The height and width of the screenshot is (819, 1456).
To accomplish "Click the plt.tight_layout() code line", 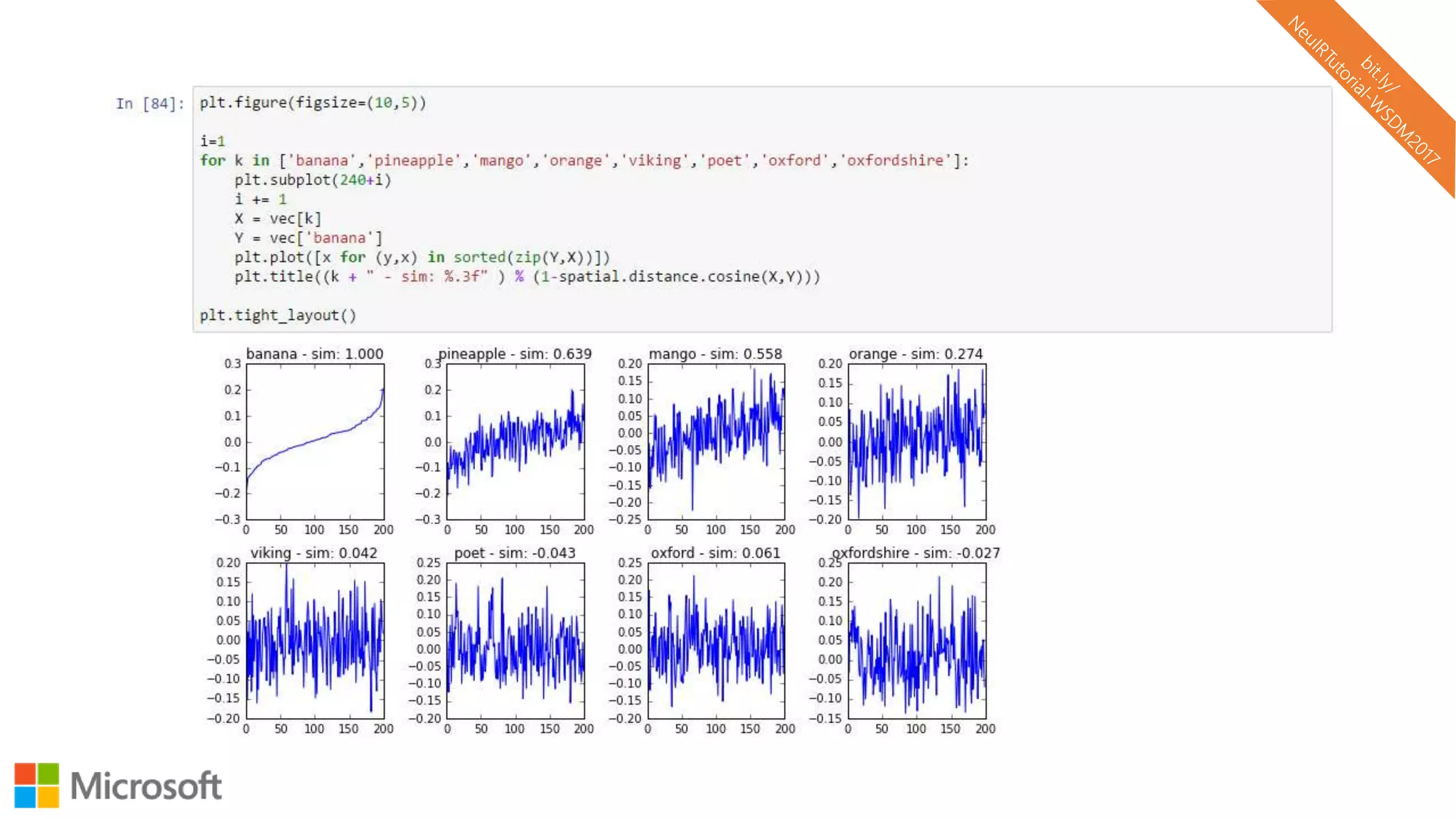I will (x=278, y=315).
